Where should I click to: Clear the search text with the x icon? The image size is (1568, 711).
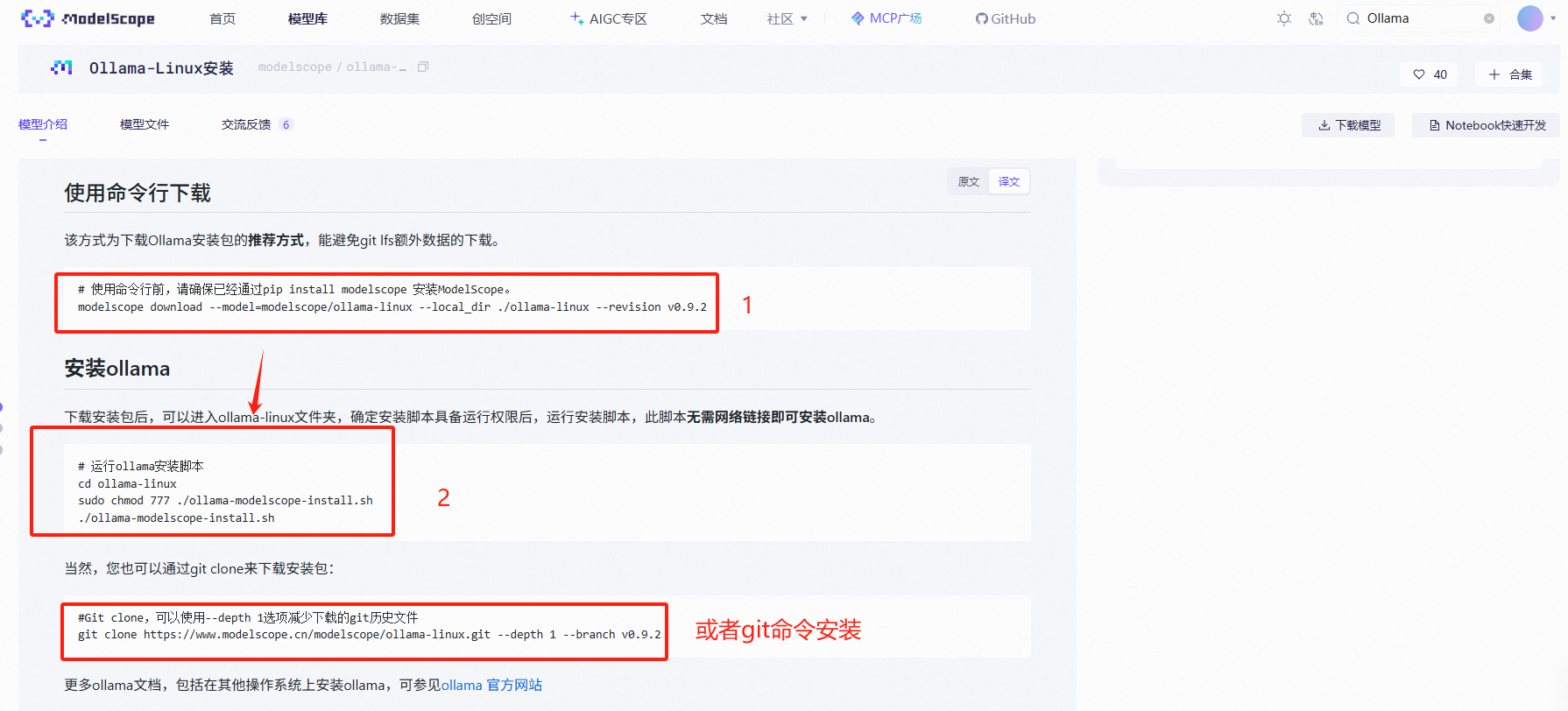(1489, 18)
